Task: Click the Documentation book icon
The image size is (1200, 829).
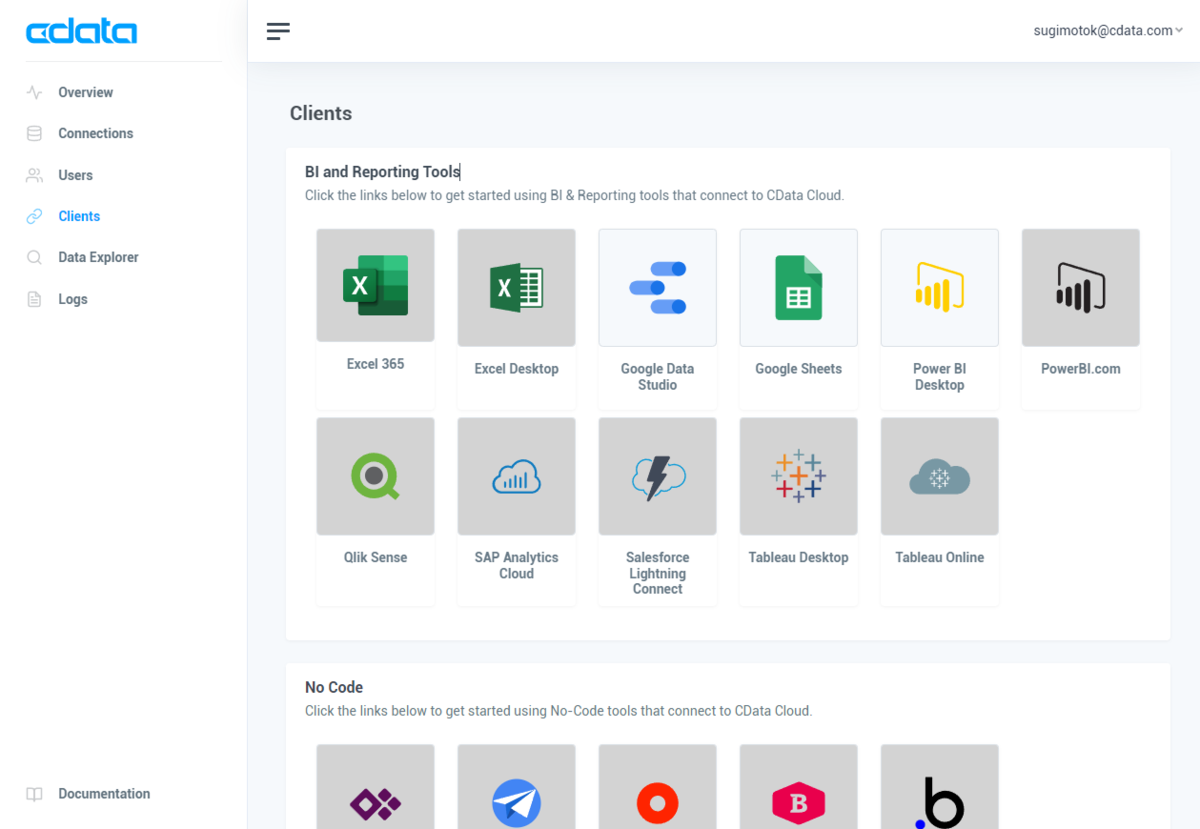Action: [34, 794]
